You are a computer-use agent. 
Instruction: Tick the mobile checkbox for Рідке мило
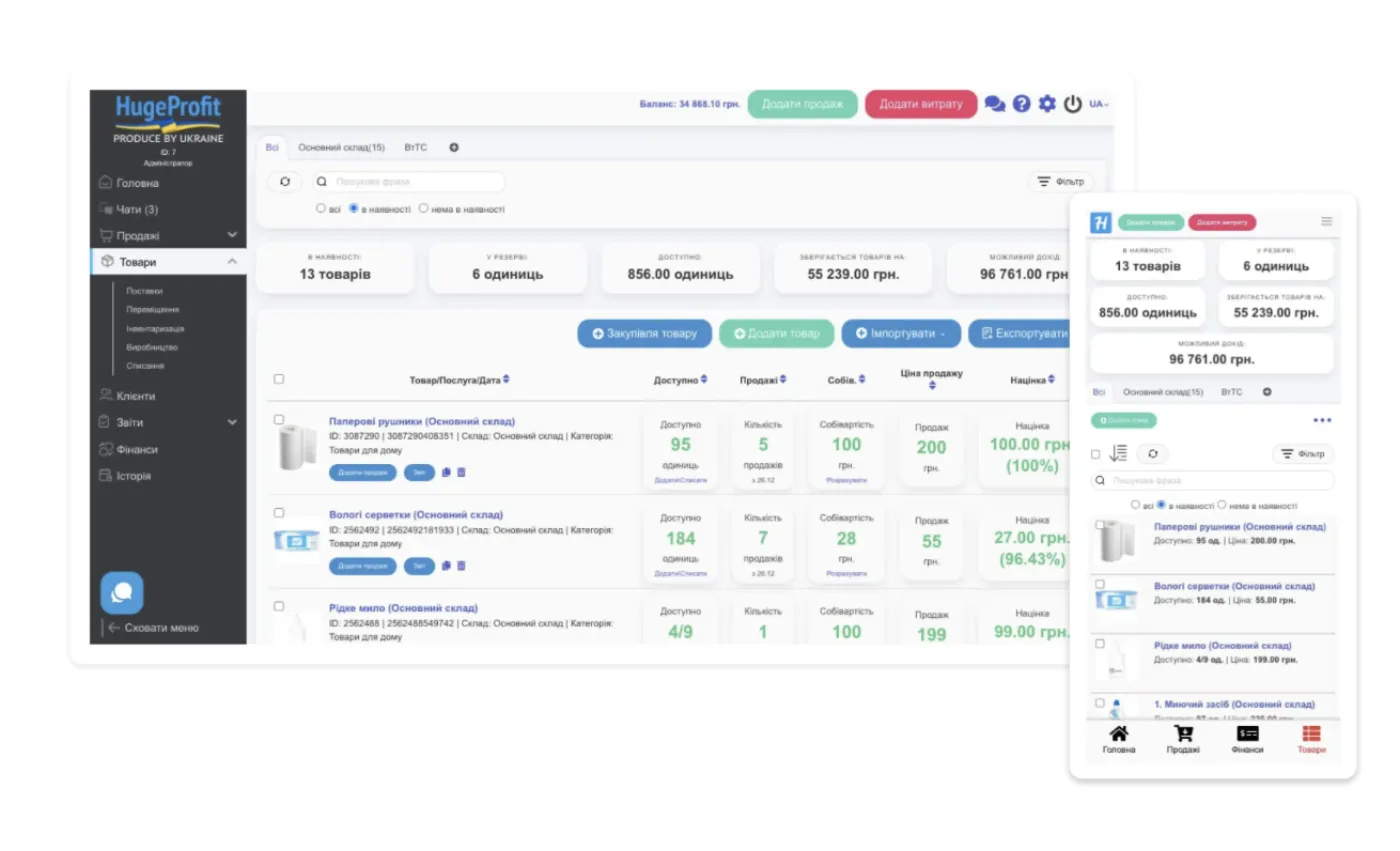(x=1100, y=644)
